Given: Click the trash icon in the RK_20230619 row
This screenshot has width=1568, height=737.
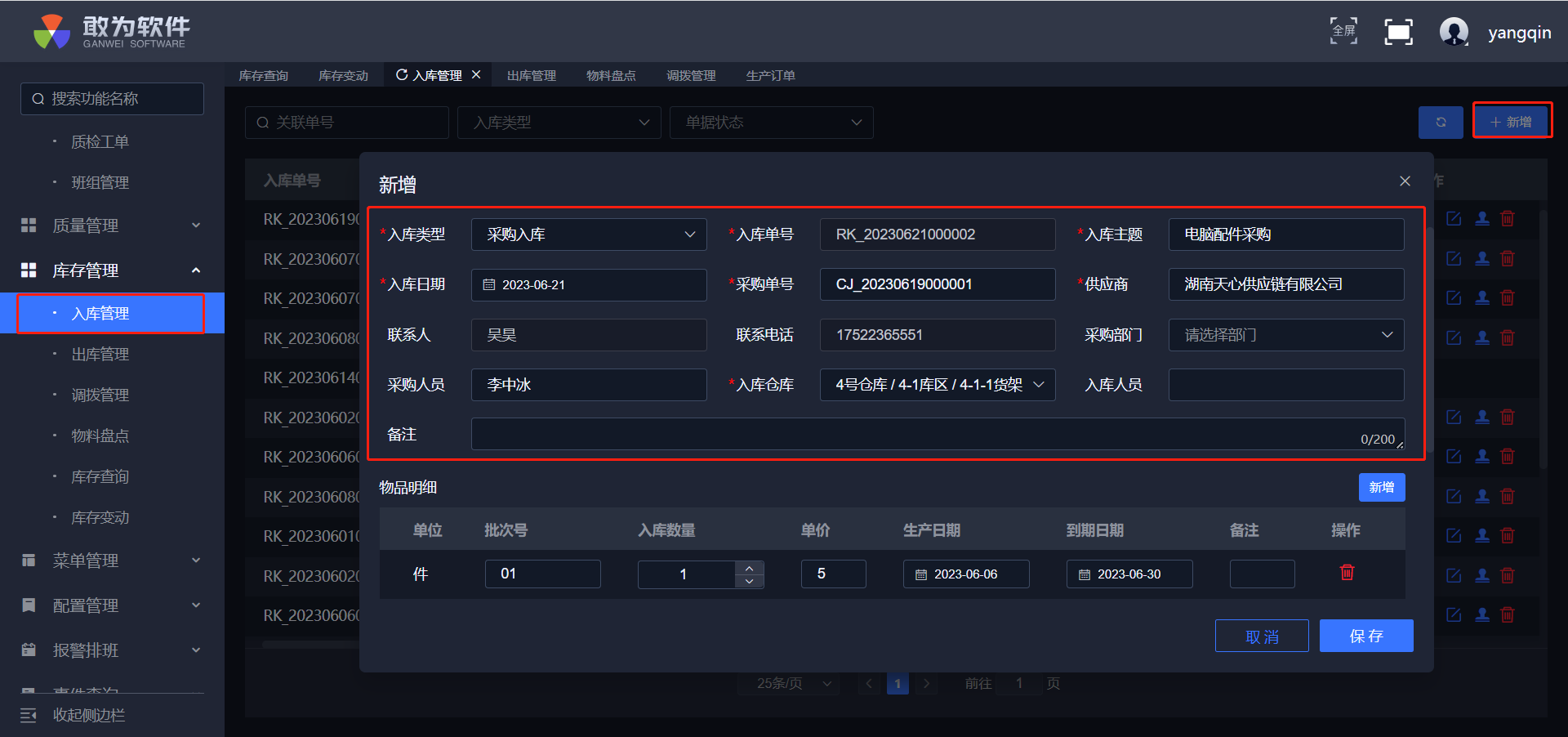Looking at the screenshot, I should pos(1508,218).
